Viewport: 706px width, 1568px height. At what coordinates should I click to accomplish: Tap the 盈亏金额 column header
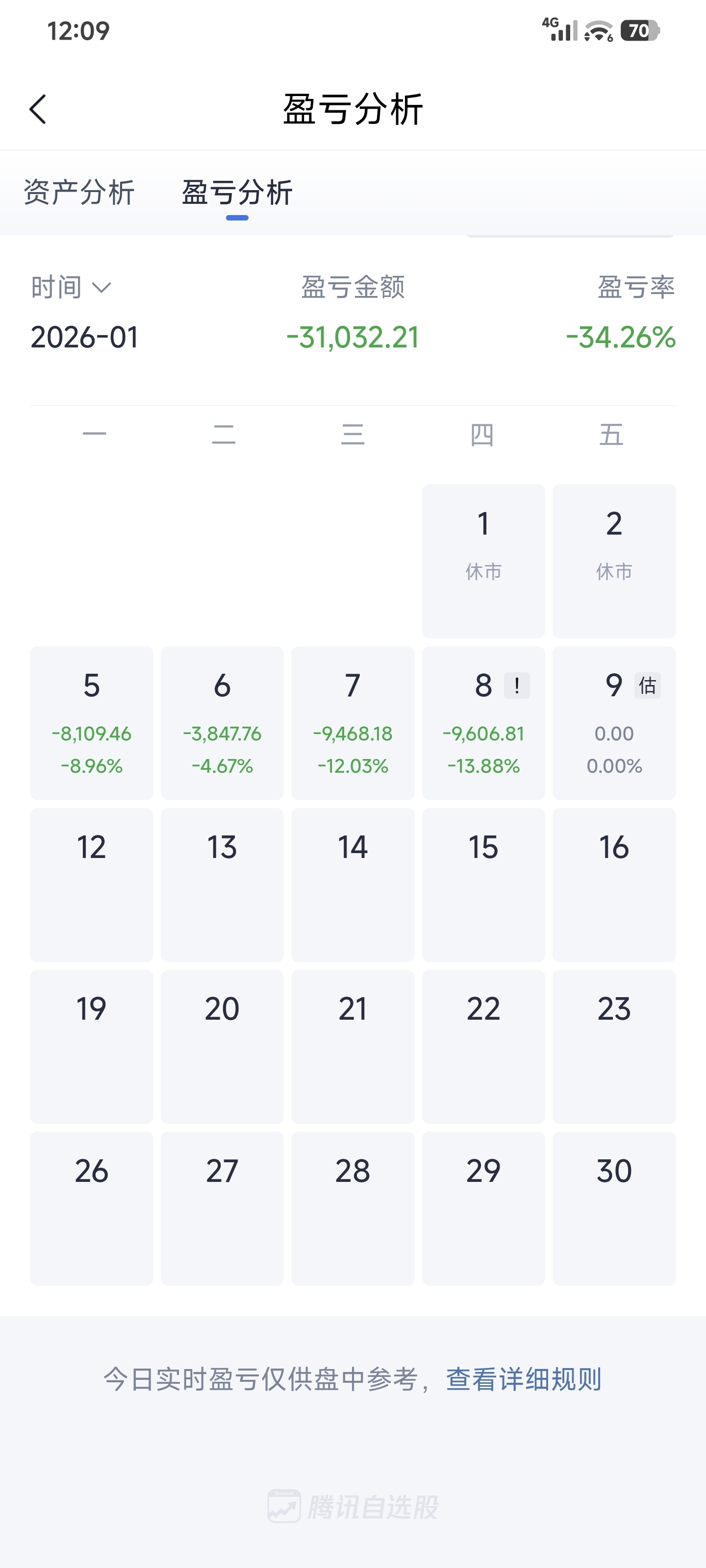click(353, 287)
